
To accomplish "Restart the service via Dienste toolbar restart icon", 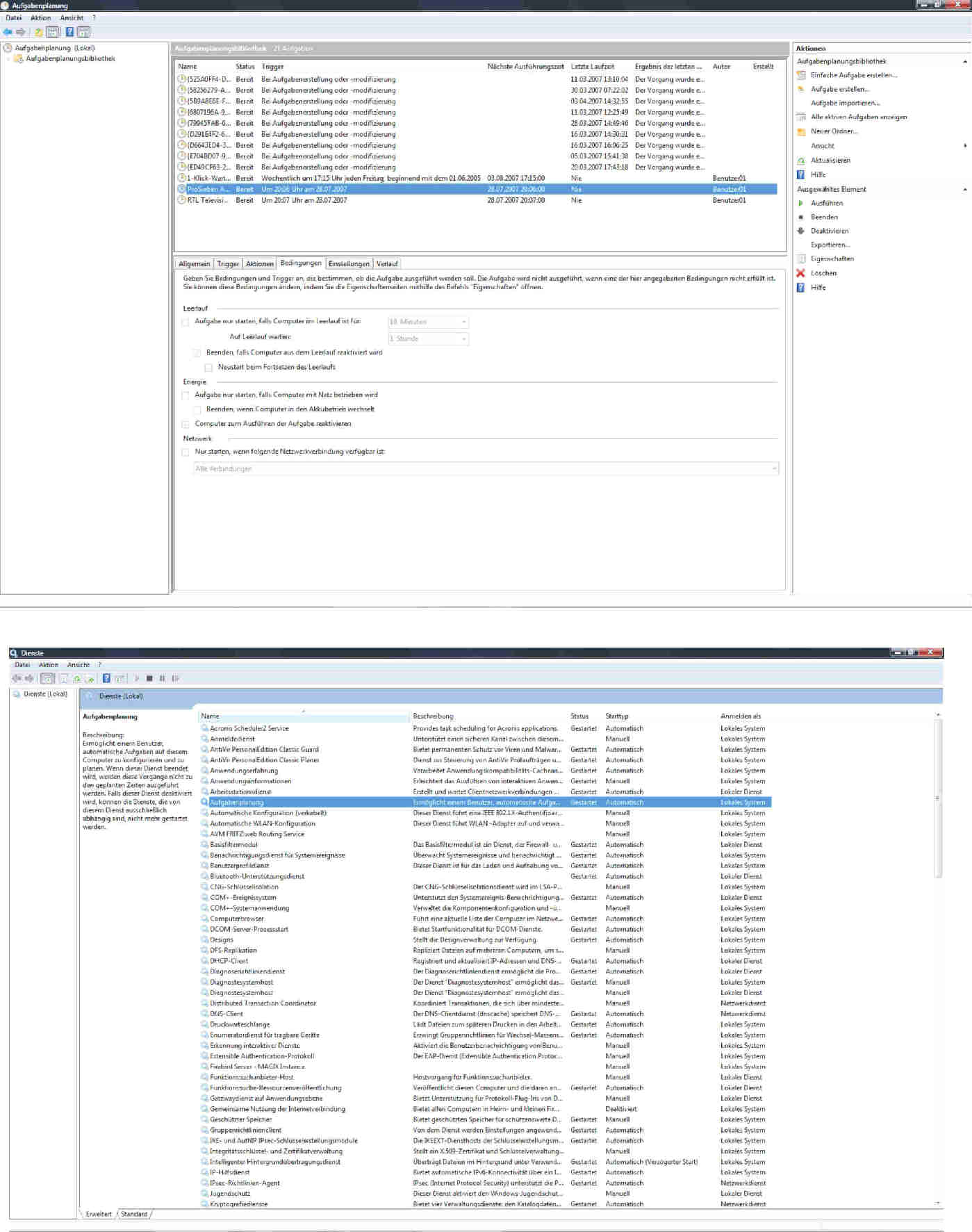I will tap(175, 678).
